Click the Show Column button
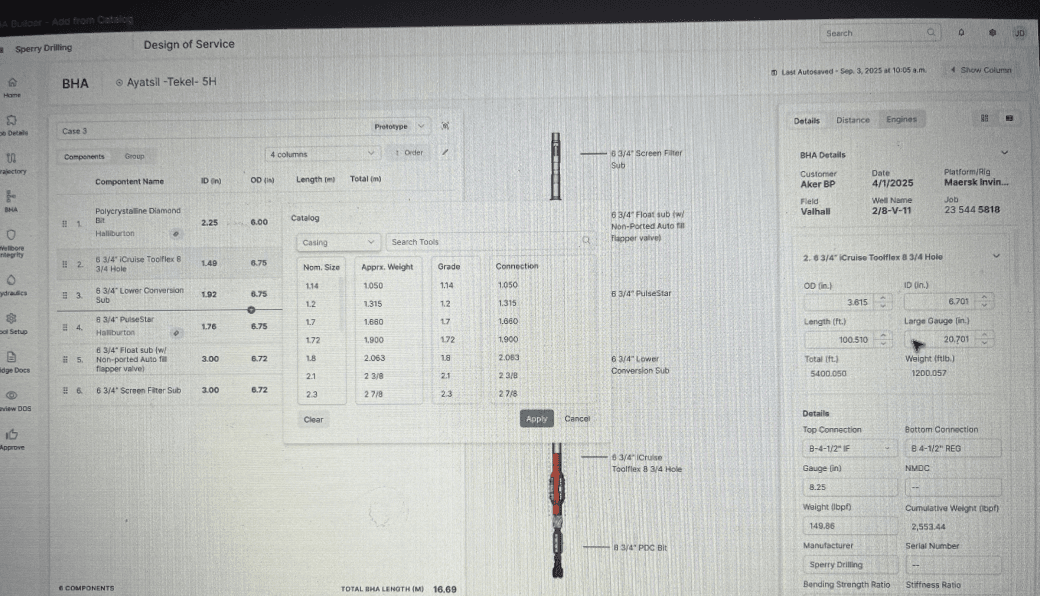1040x596 pixels. click(982, 70)
